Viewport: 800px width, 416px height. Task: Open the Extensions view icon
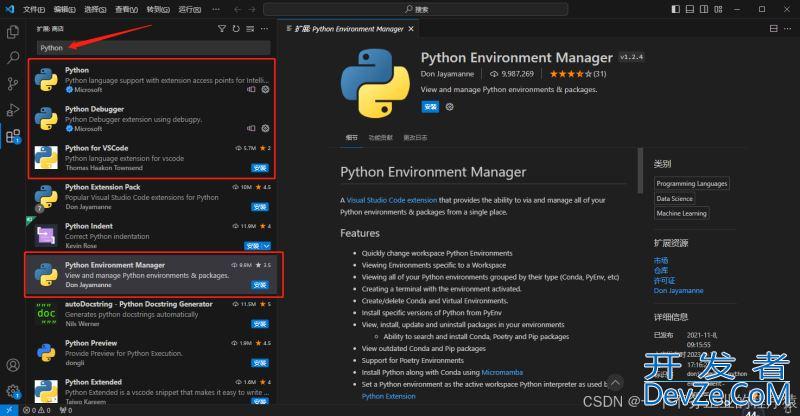(x=13, y=136)
